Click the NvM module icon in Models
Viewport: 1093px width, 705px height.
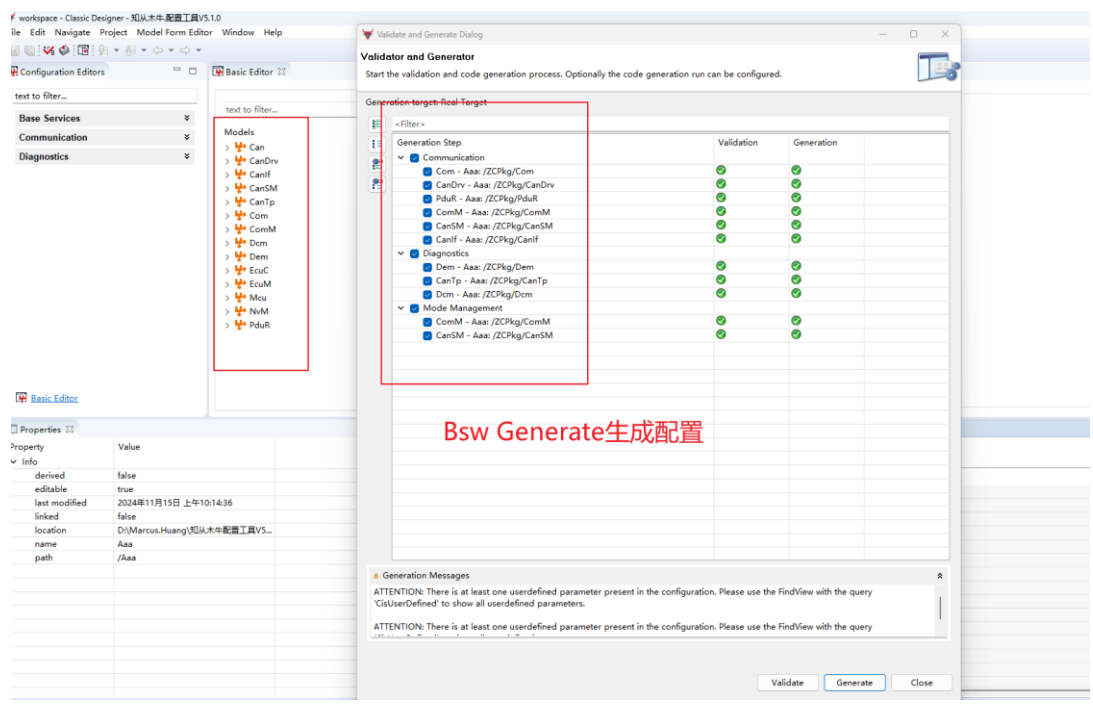pyautogui.click(x=240, y=311)
